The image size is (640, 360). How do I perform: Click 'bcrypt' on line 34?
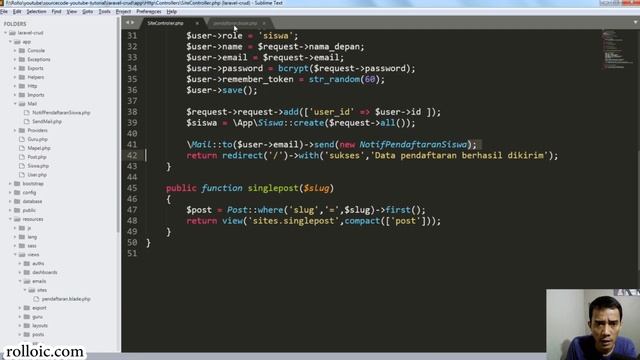click(293, 69)
